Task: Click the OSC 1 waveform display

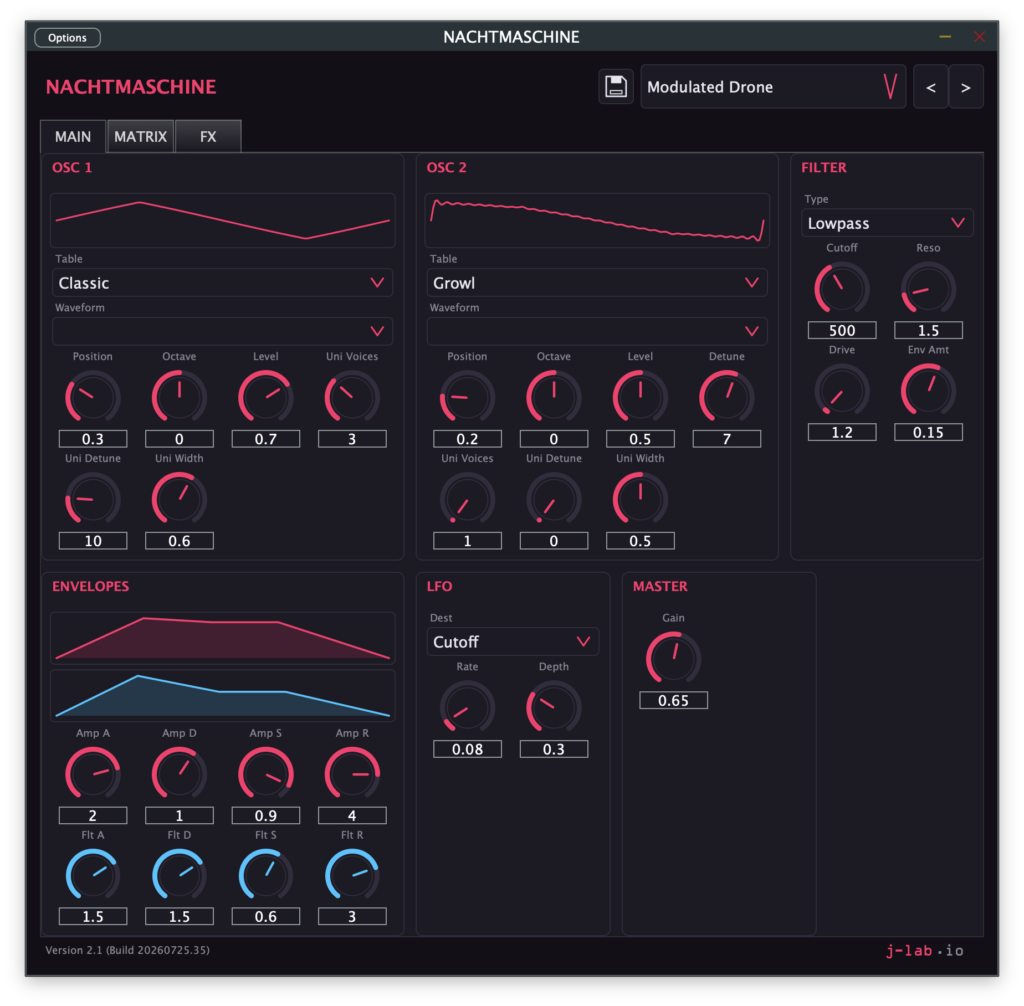Action: pos(222,220)
